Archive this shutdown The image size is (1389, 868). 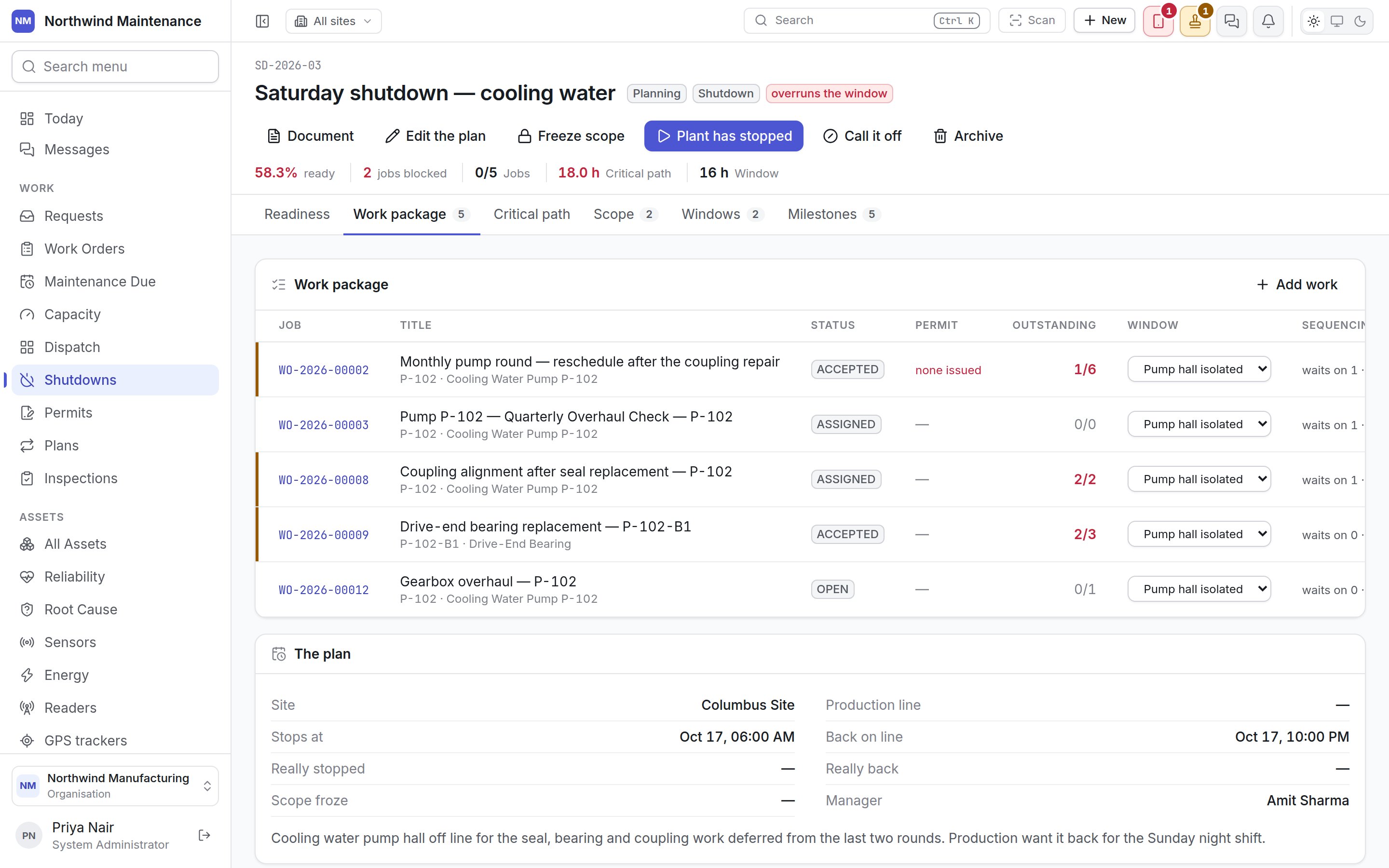tap(968, 136)
